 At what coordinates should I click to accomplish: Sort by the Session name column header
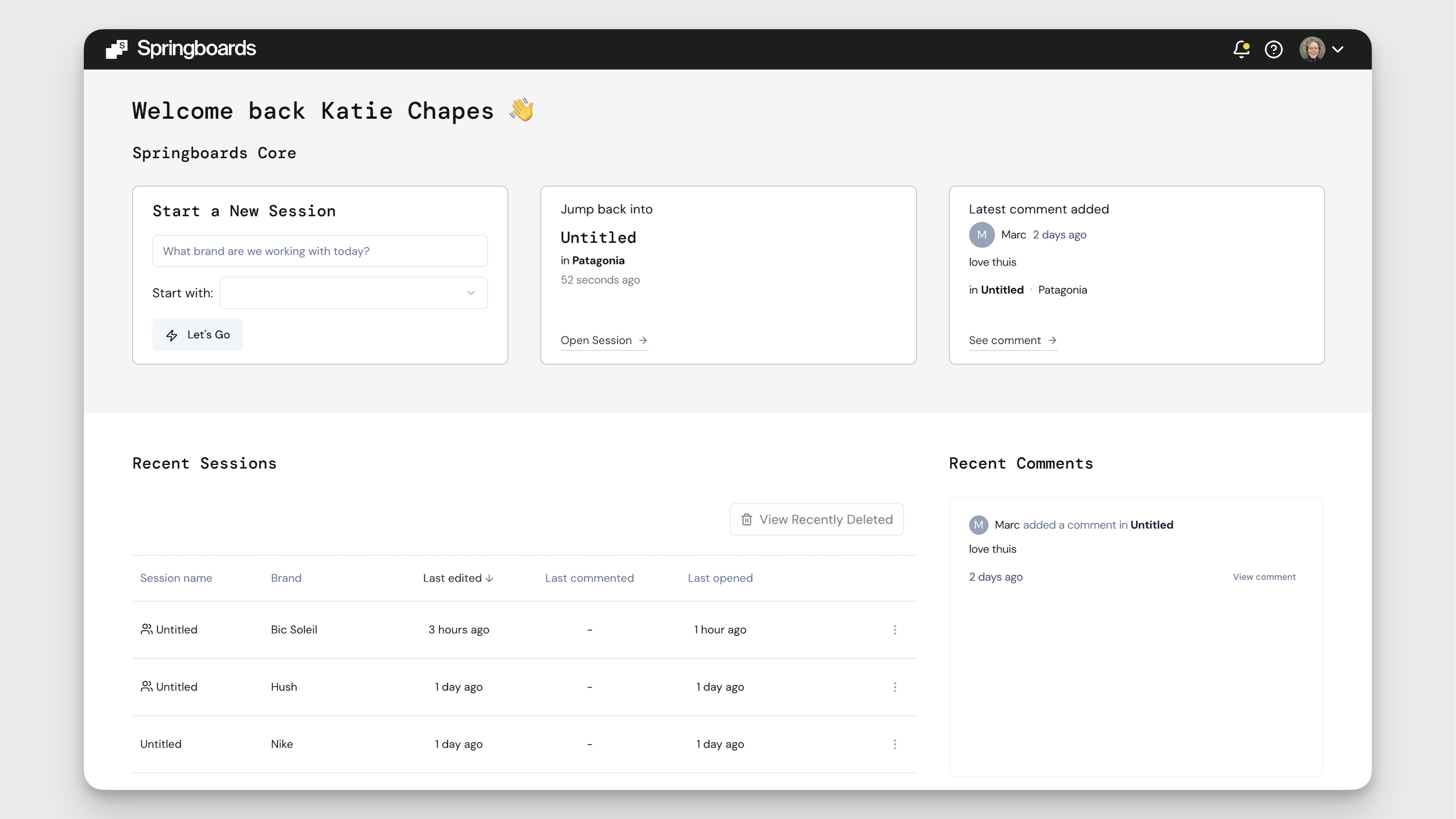click(176, 578)
